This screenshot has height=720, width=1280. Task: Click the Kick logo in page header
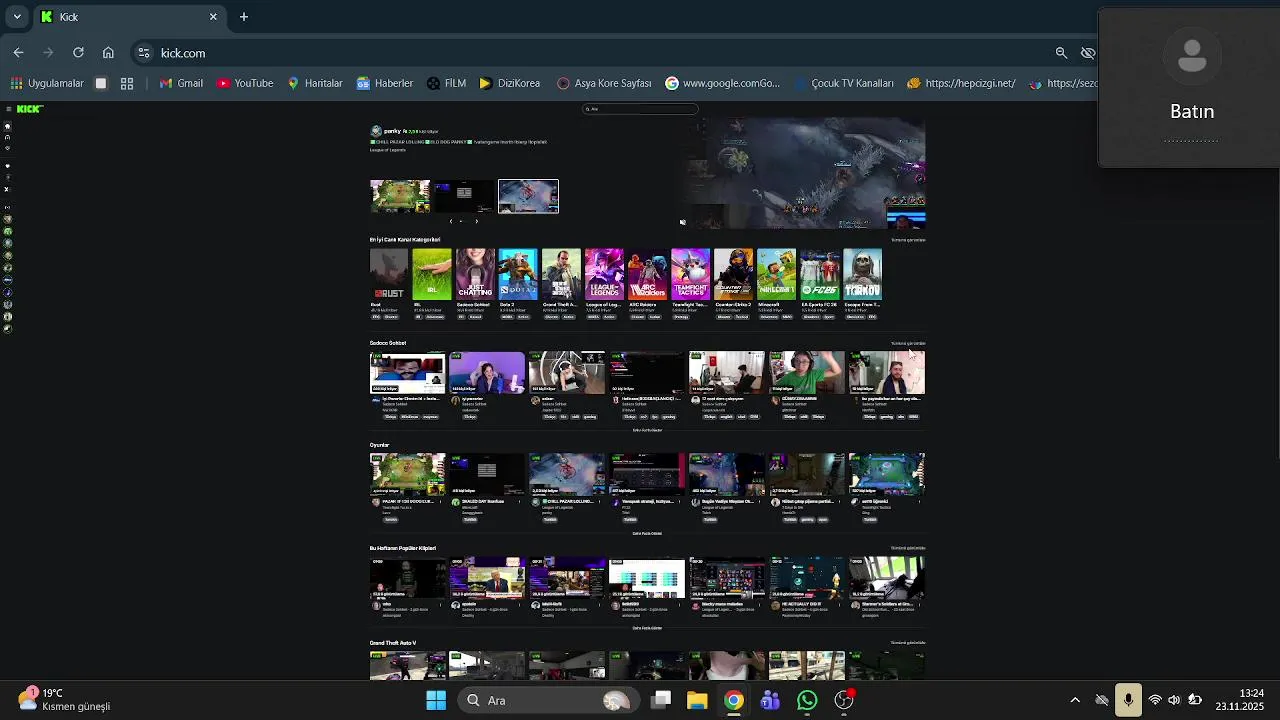pyautogui.click(x=30, y=109)
